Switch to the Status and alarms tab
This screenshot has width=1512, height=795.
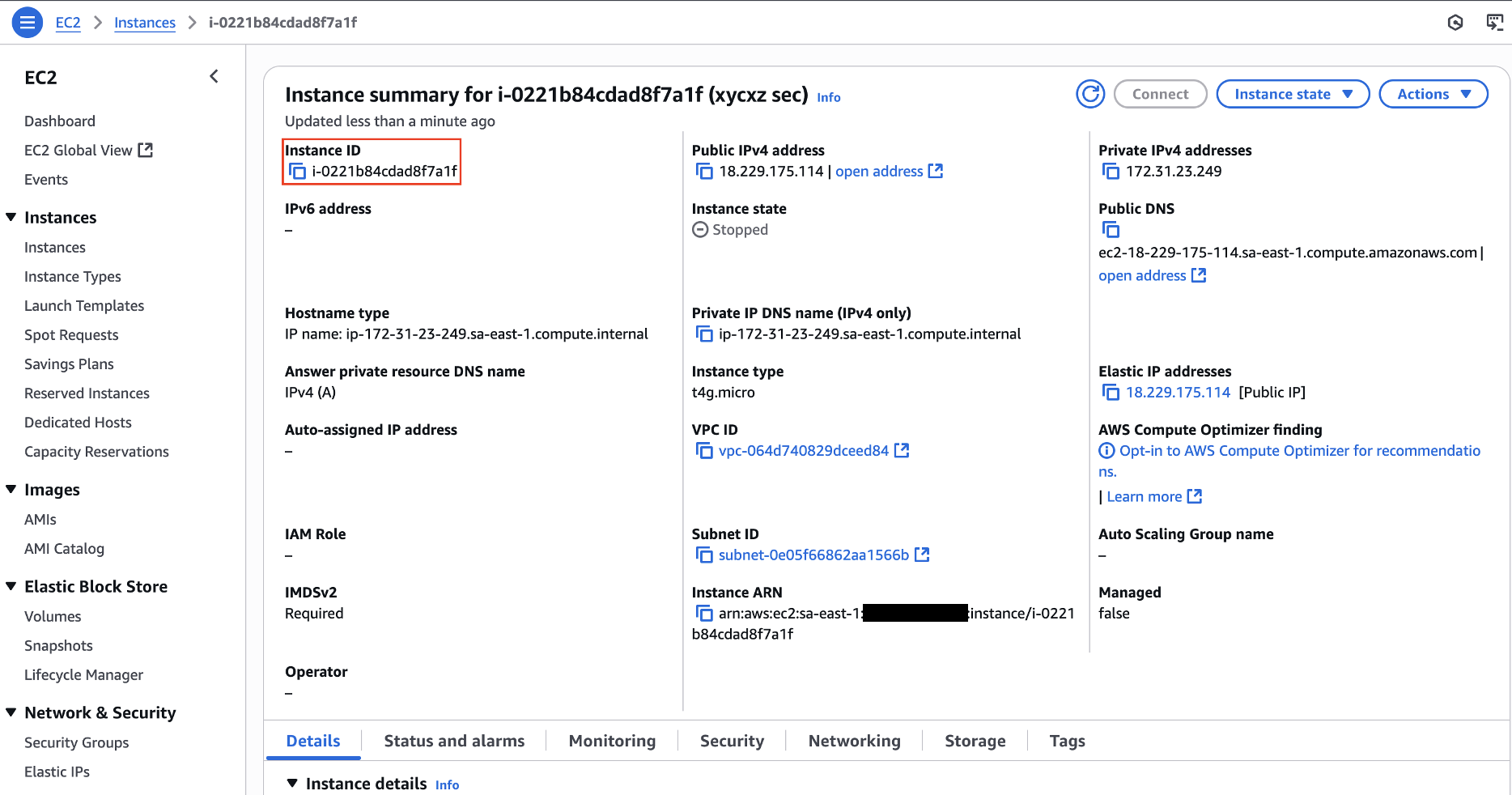point(454,741)
